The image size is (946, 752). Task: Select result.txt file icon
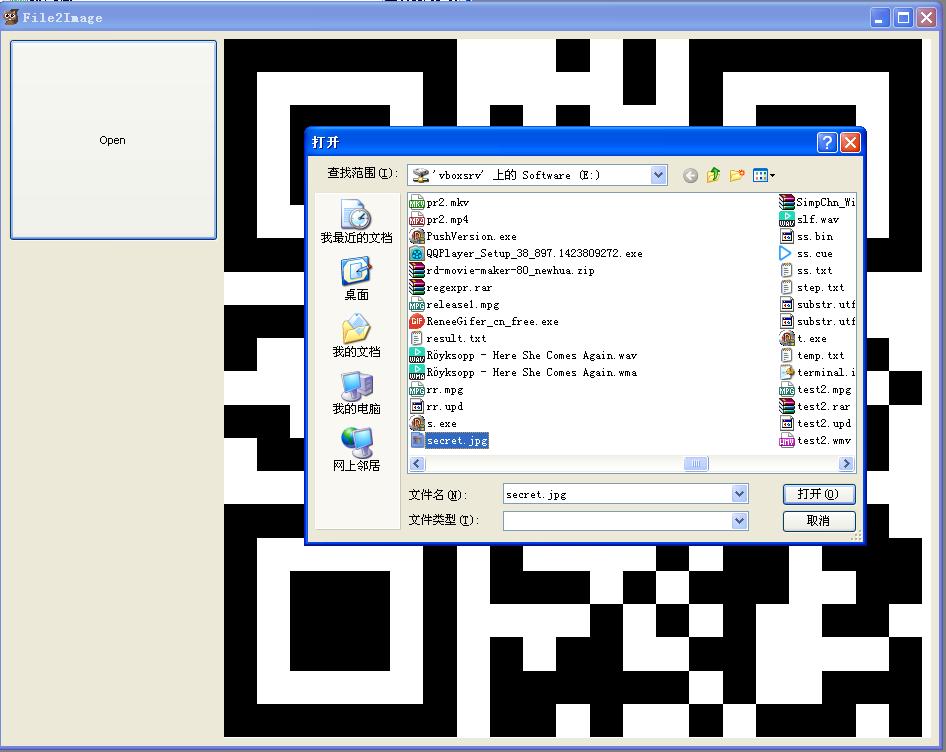[417, 339]
